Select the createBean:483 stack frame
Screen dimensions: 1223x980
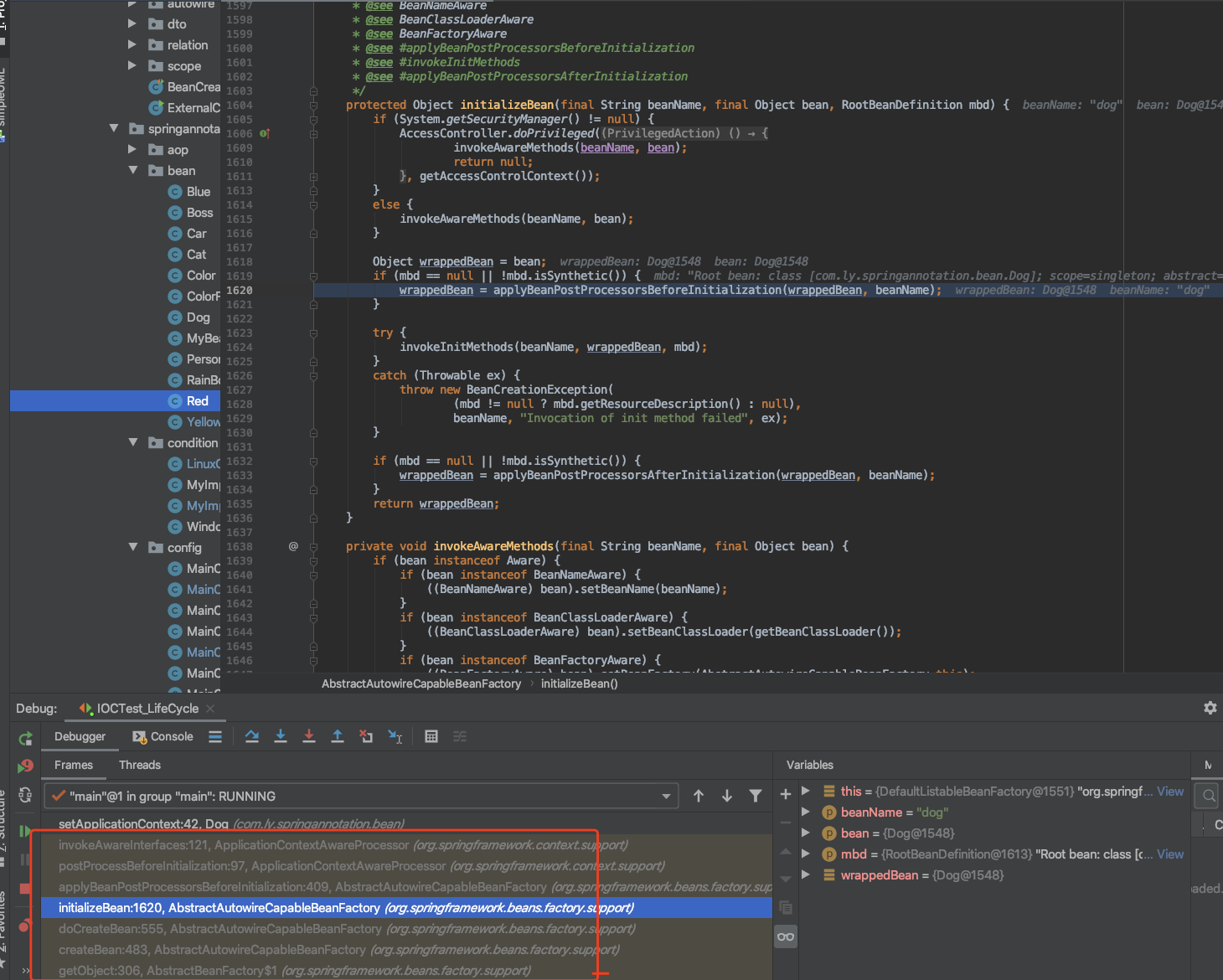(x=407, y=950)
